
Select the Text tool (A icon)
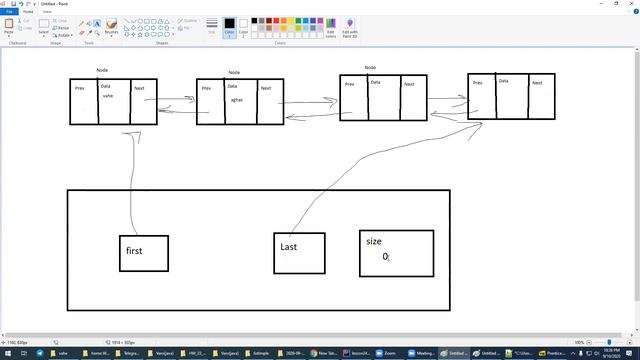coord(97,24)
